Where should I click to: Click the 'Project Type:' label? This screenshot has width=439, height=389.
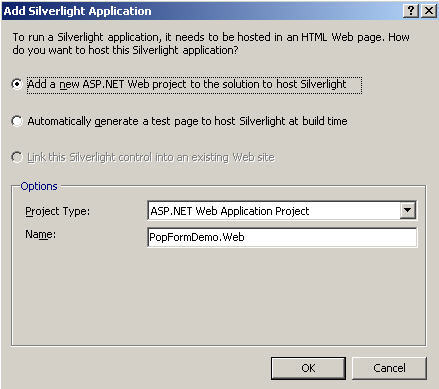click(58, 211)
